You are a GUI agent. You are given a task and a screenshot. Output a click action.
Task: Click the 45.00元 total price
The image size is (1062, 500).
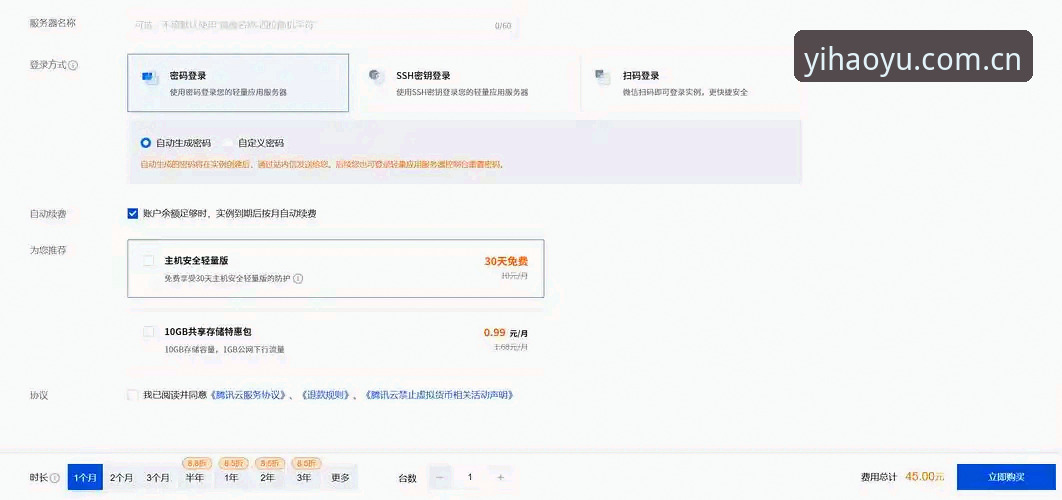925,477
